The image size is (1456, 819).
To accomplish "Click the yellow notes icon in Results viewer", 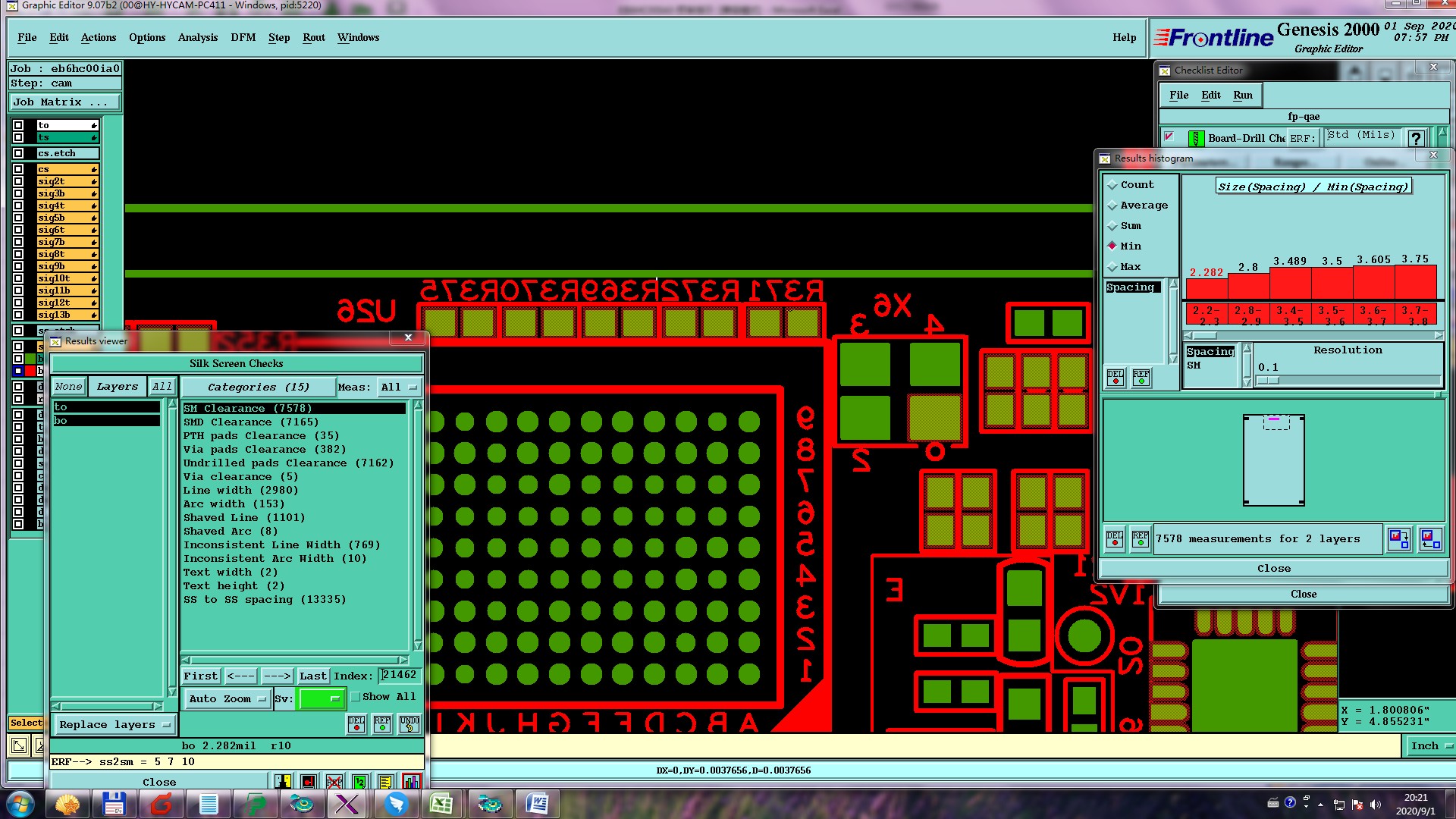I will 385,781.
